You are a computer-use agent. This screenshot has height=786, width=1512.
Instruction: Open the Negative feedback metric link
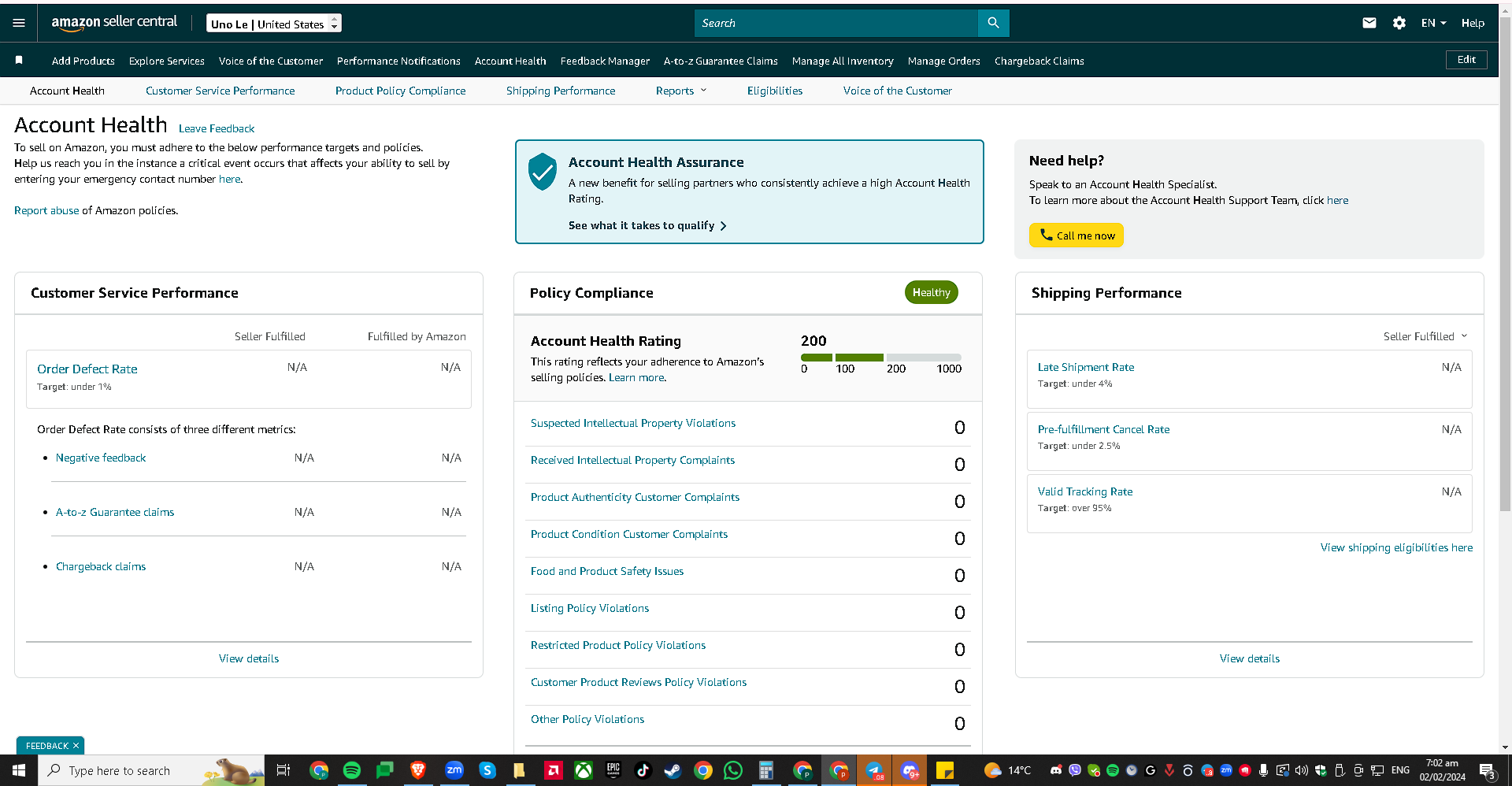[x=101, y=458]
